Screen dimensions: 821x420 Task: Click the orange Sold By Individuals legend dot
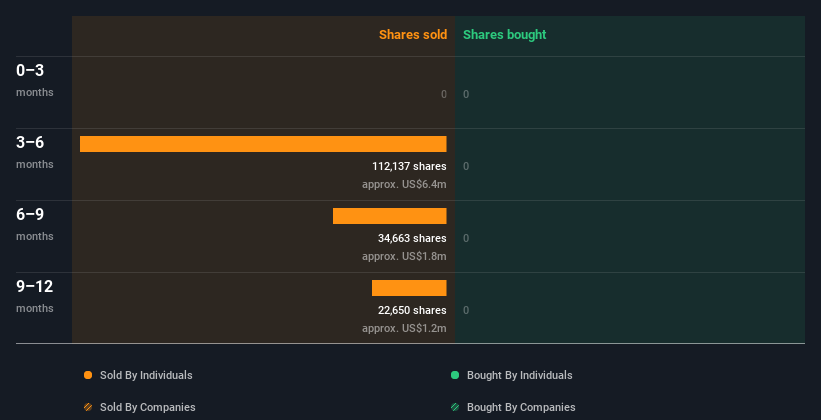[88, 375]
